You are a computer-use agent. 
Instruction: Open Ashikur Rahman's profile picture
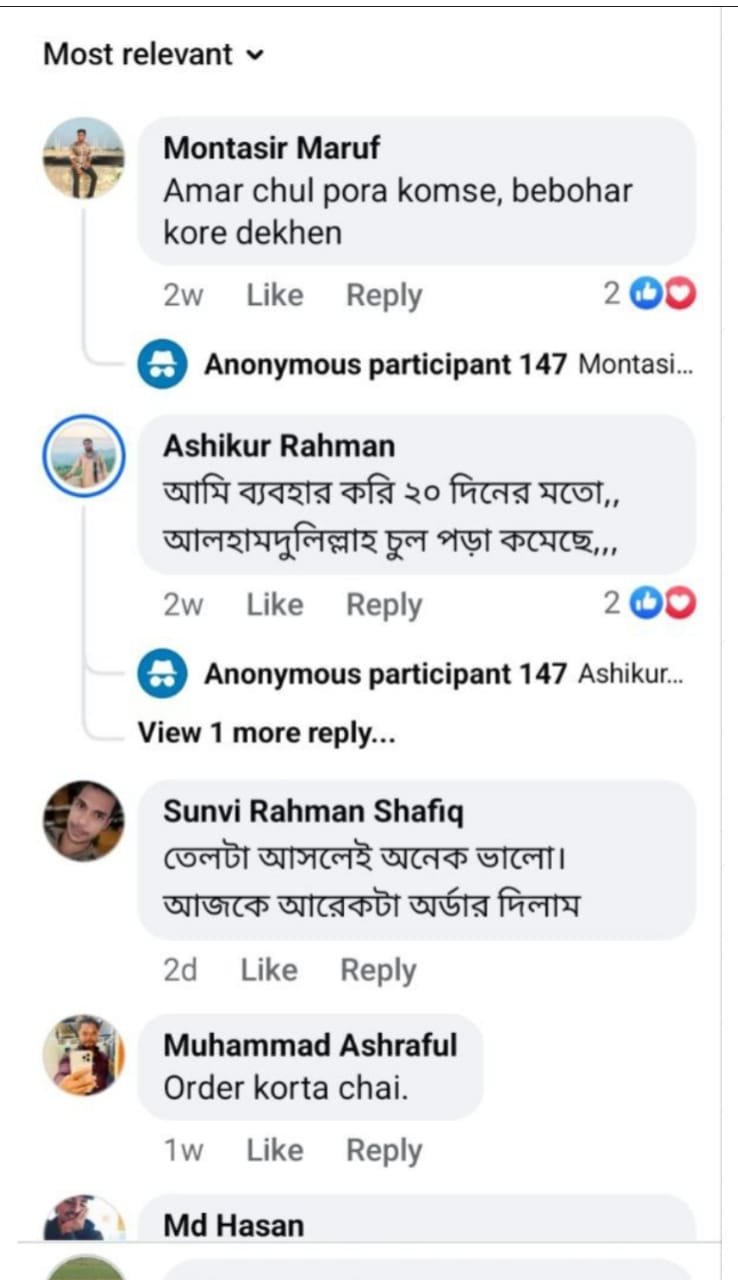tap(83, 456)
